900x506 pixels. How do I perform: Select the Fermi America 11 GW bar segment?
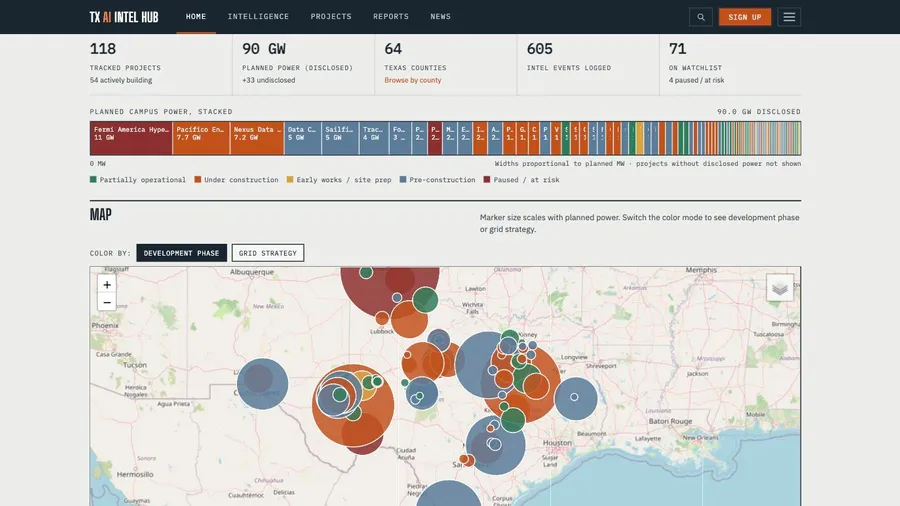click(x=131, y=138)
